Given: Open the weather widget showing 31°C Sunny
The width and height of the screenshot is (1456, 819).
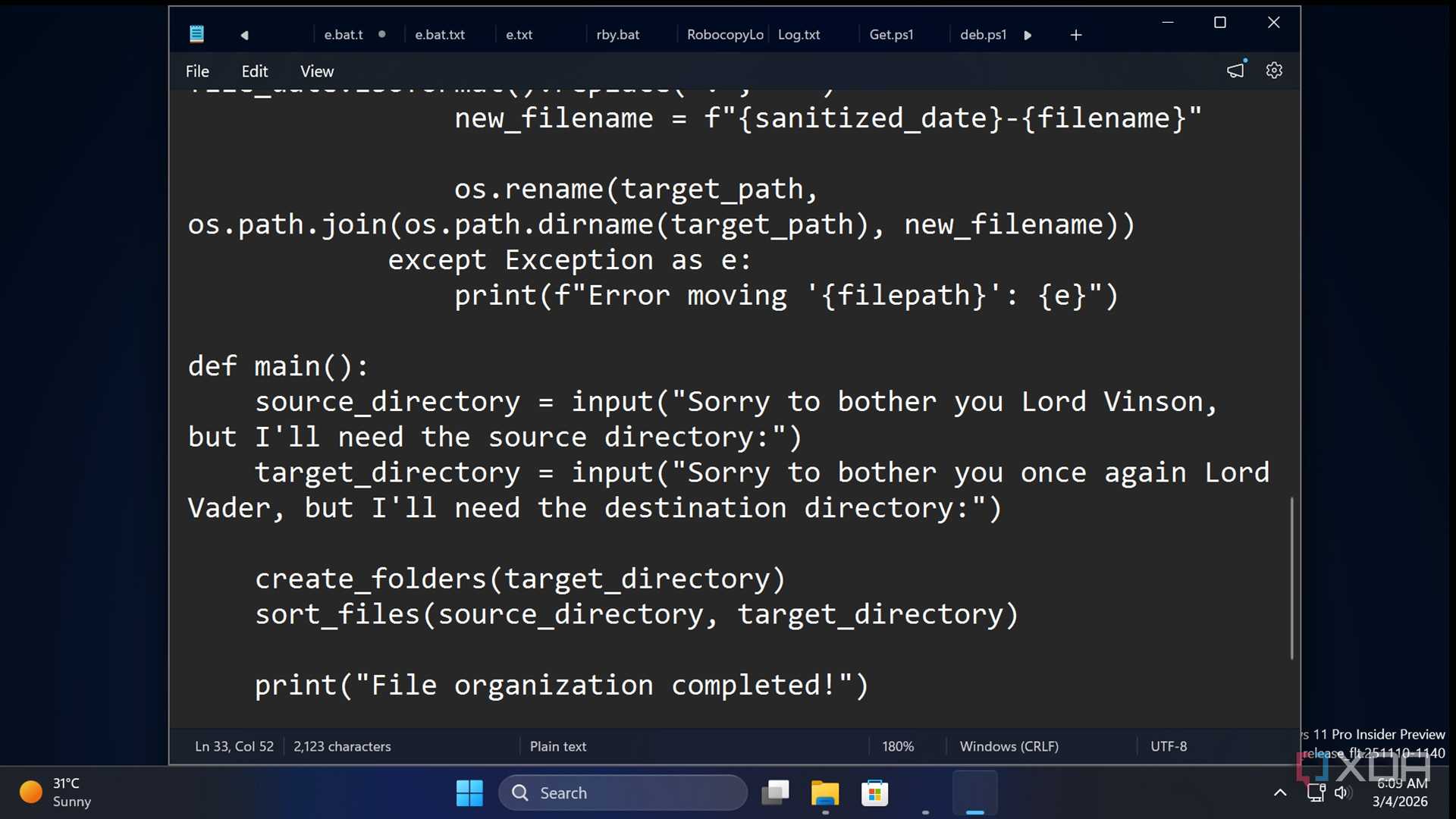Looking at the screenshot, I should coord(56,792).
